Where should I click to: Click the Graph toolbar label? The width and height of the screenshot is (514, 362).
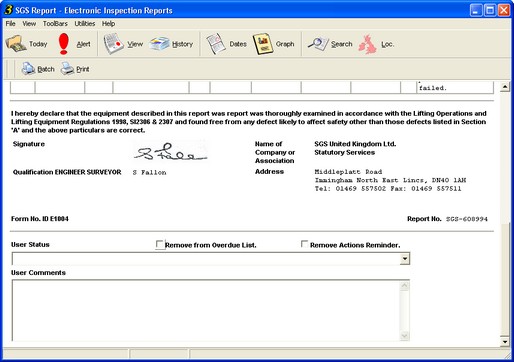click(x=285, y=44)
